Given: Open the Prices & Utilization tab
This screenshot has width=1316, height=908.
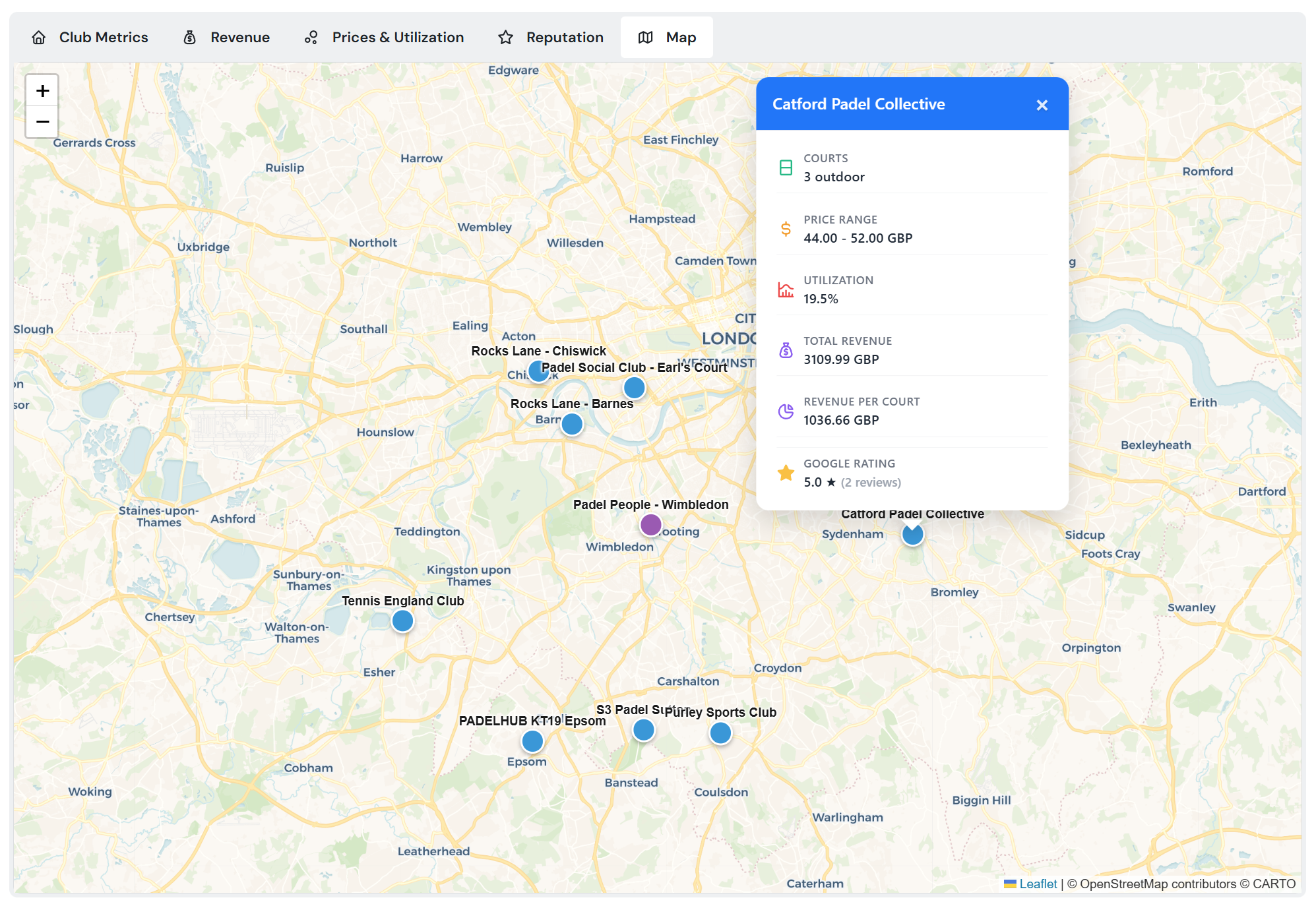Looking at the screenshot, I should [x=397, y=37].
